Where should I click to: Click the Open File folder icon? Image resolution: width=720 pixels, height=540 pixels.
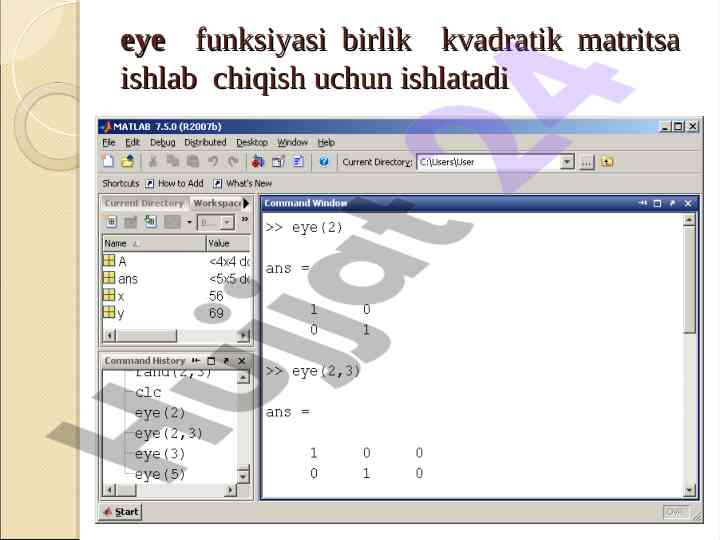[128, 162]
